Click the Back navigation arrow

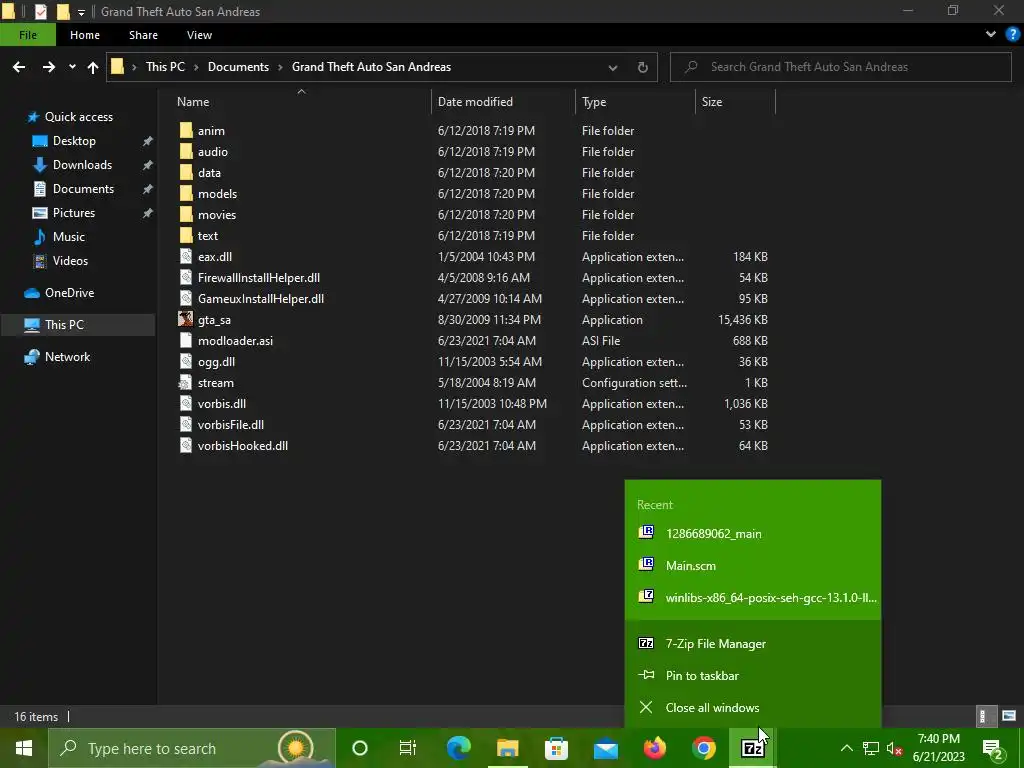(19, 67)
